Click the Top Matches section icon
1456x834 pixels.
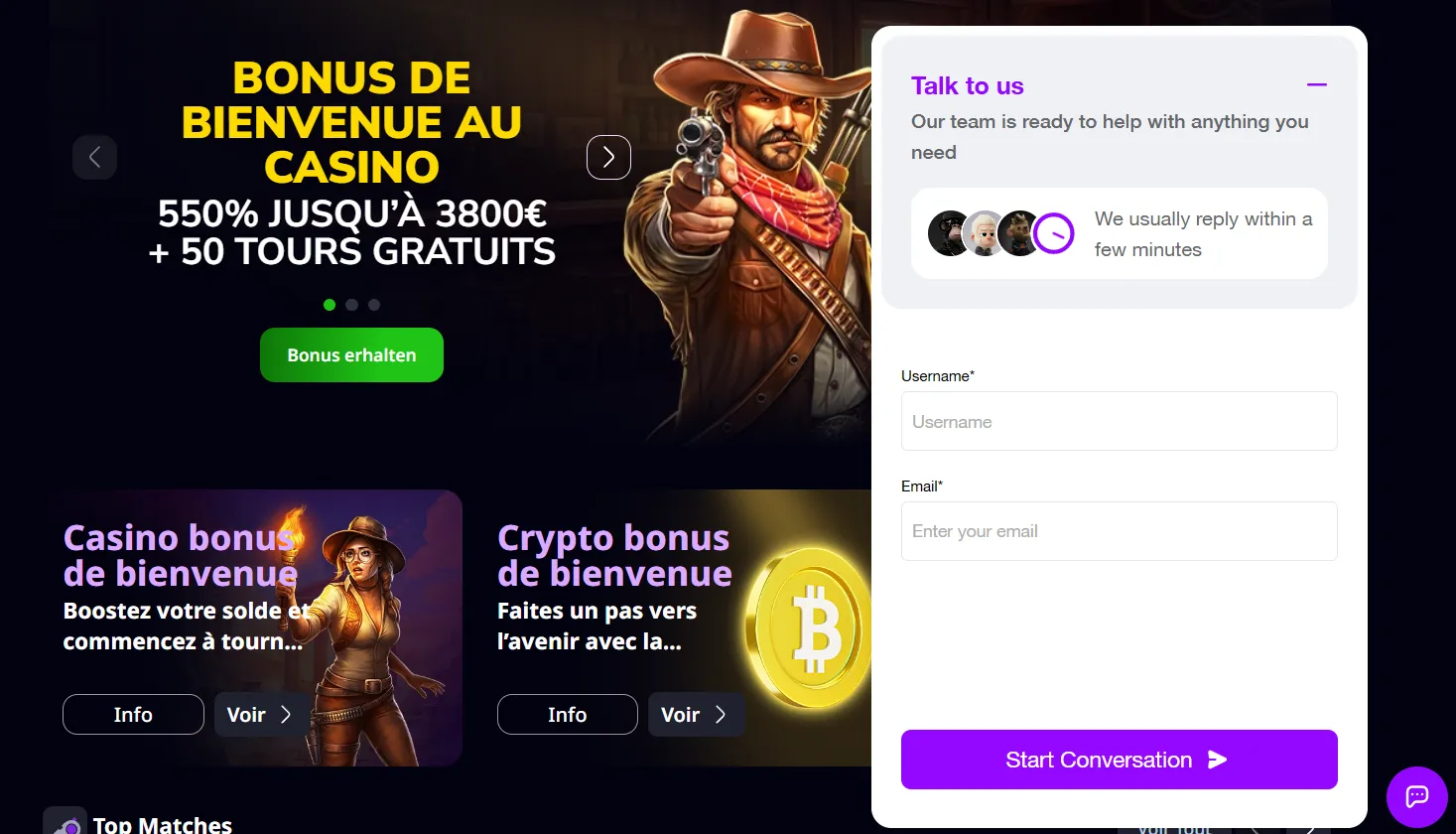65,821
